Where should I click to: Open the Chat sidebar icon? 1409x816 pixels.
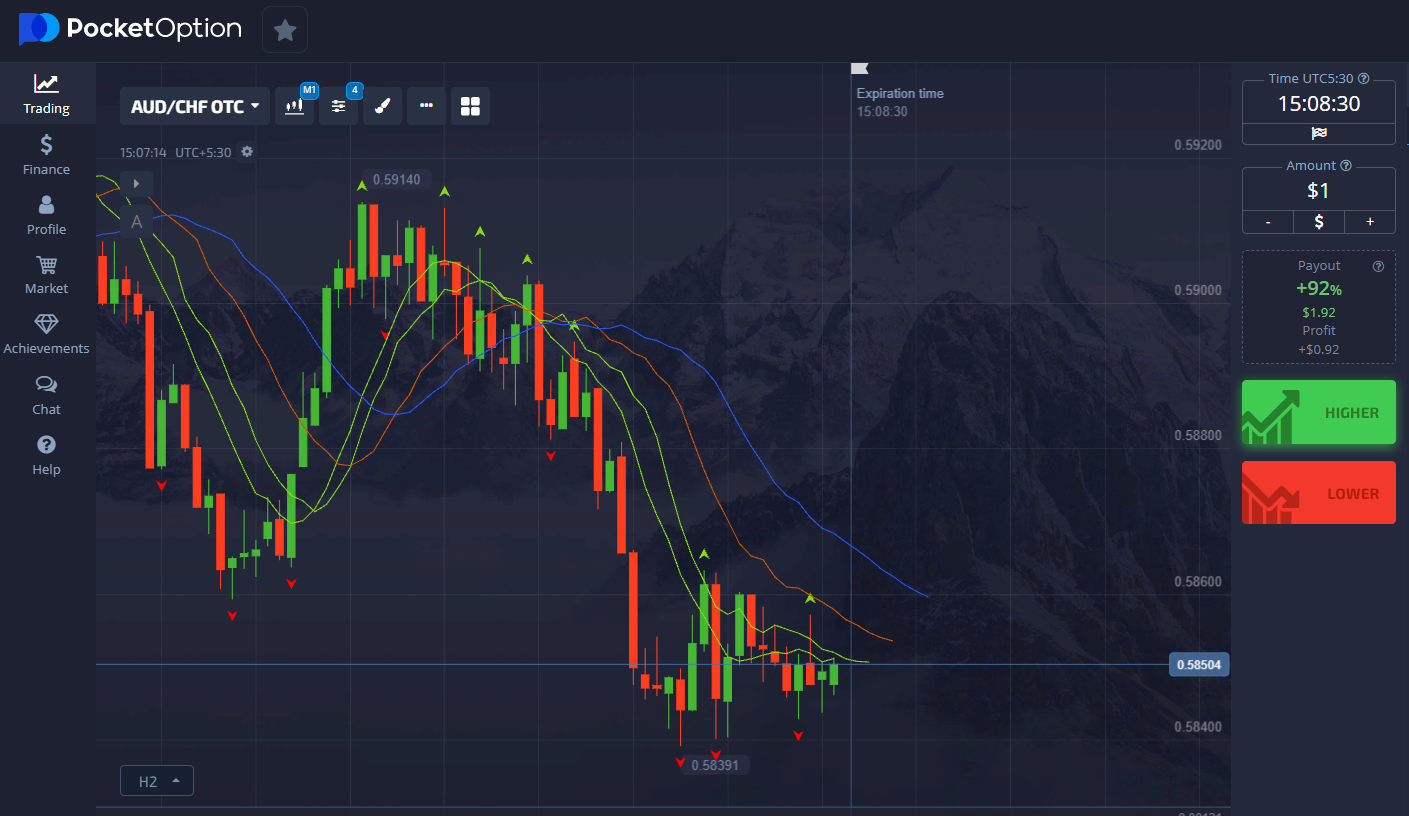[x=46, y=394]
